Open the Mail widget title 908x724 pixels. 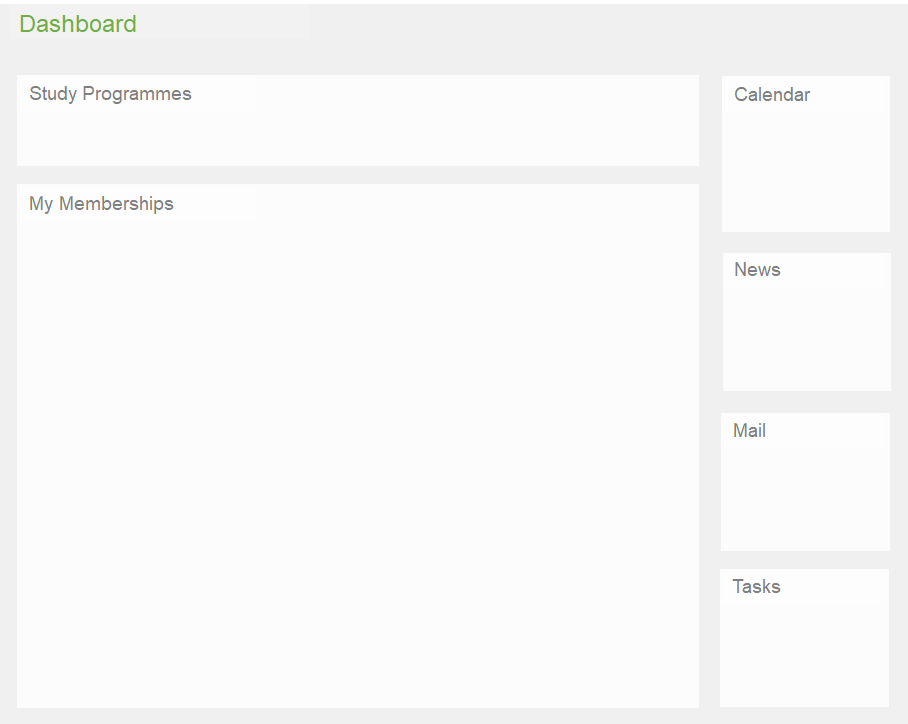(749, 431)
